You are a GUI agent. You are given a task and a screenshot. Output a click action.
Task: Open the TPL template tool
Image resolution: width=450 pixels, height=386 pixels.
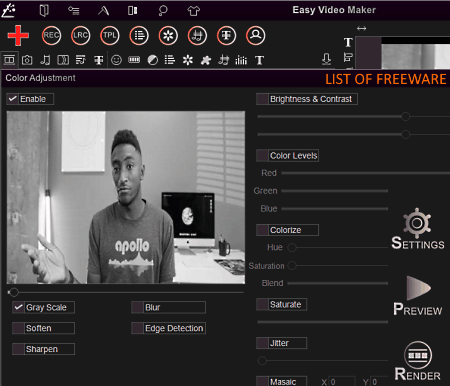click(110, 35)
